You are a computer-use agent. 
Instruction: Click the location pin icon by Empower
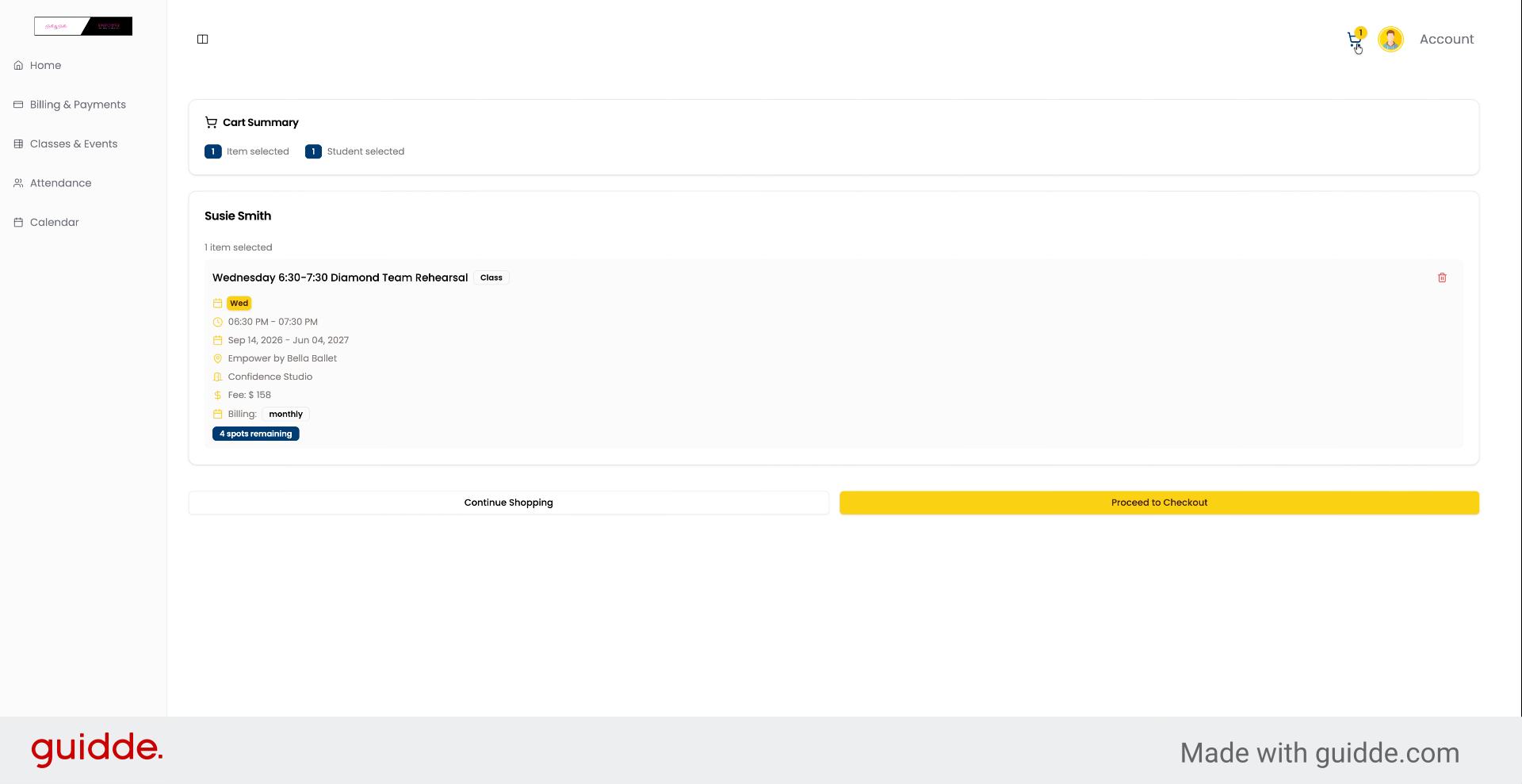217,358
